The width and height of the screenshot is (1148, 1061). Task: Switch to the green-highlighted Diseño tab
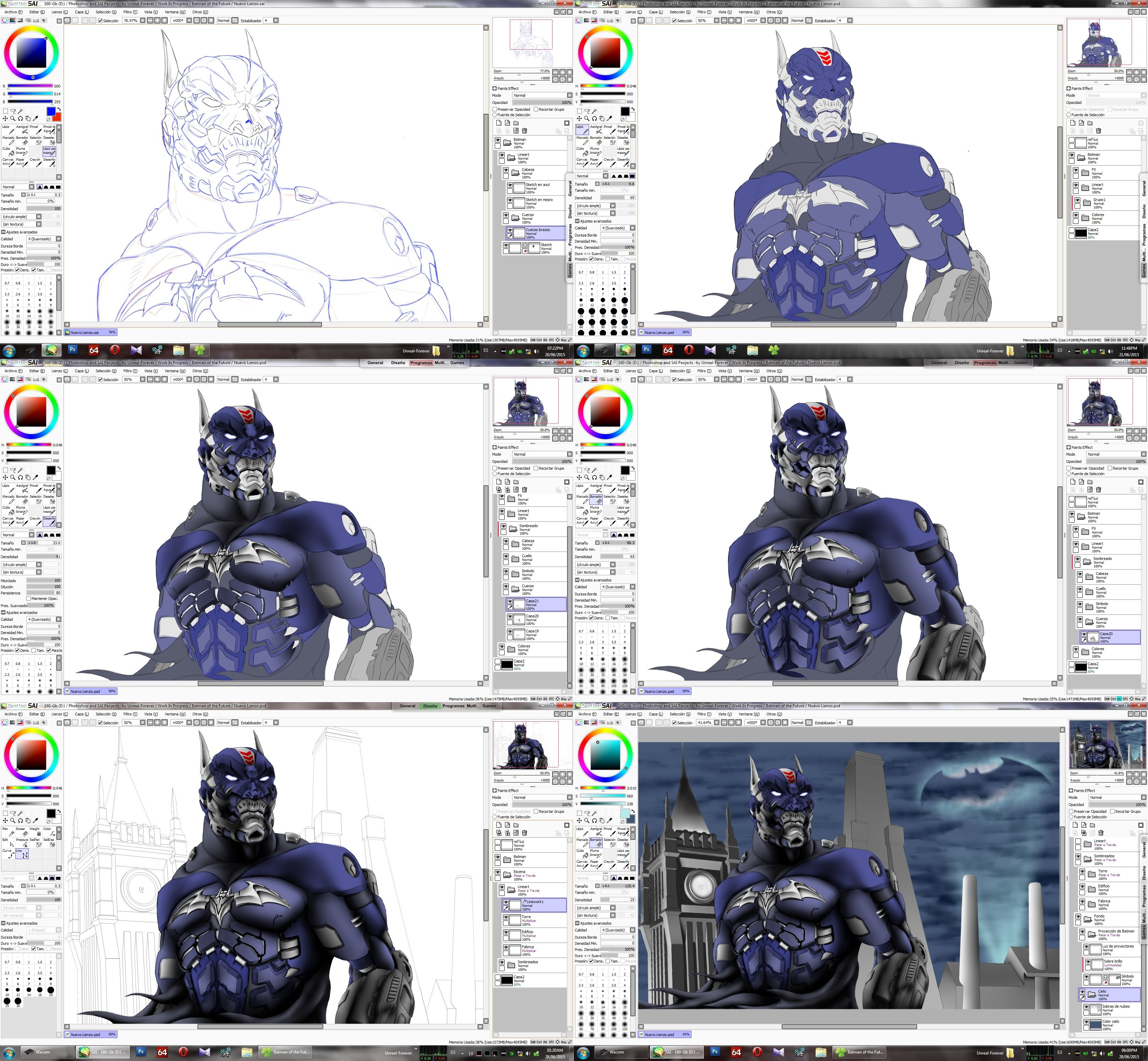coord(430,706)
